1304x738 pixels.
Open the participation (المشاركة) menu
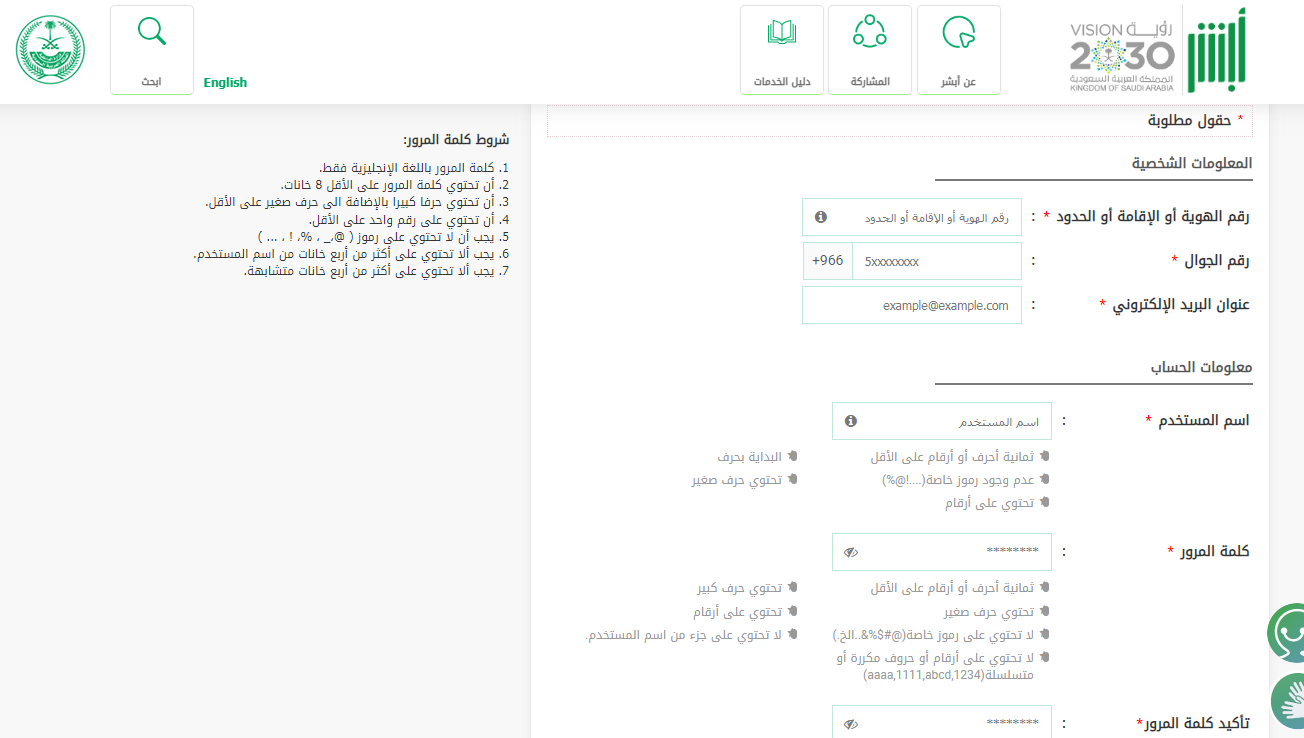(x=869, y=50)
